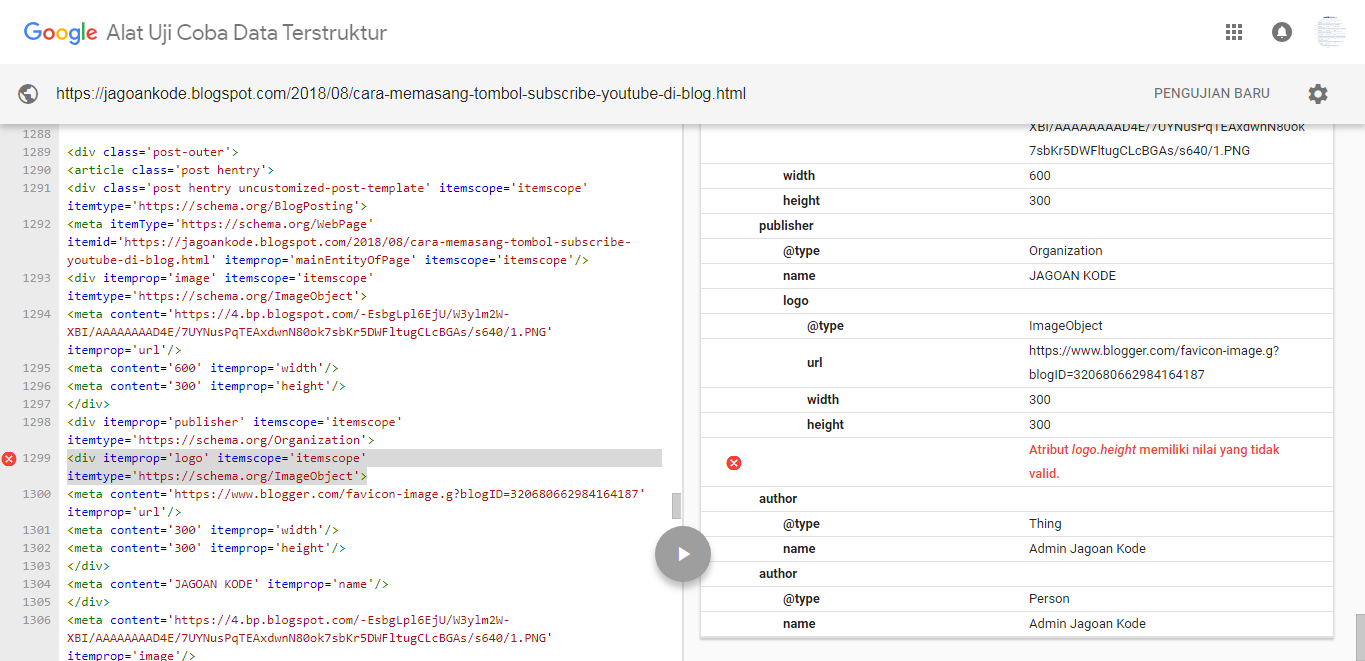Click the PENGUJIAN BARU button
The height and width of the screenshot is (661, 1365).
coord(1212,93)
